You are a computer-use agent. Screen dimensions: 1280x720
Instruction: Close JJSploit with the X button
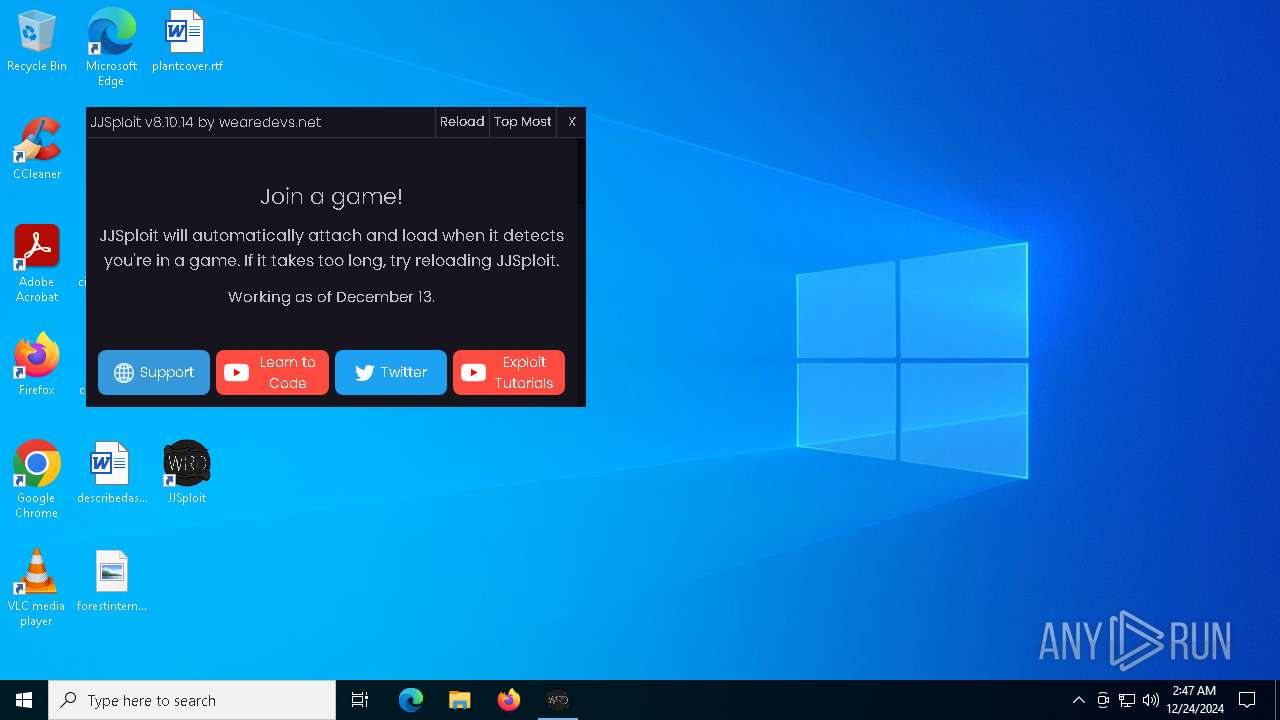[x=572, y=122]
